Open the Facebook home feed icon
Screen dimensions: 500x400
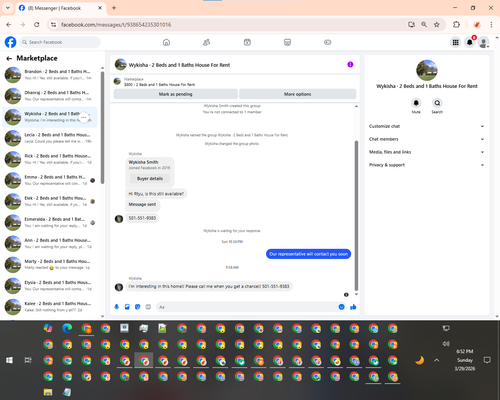click(166, 42)
